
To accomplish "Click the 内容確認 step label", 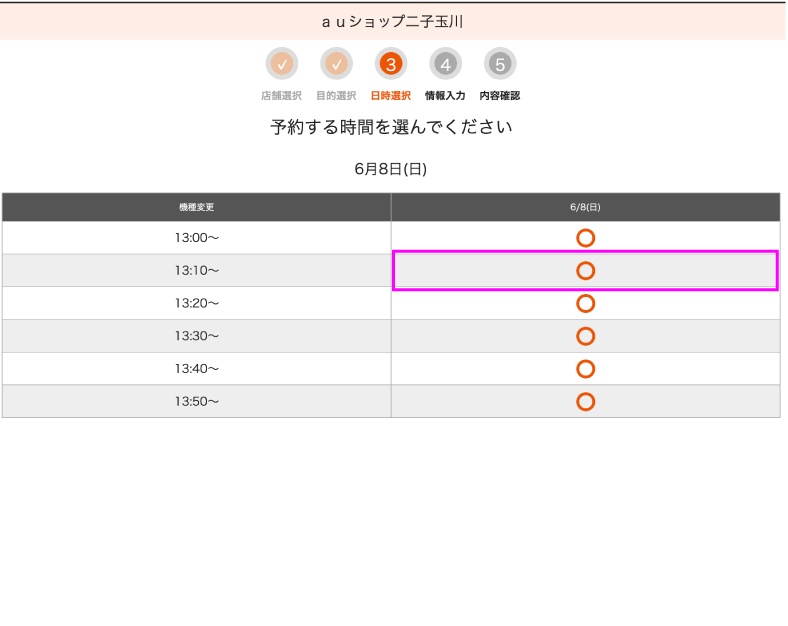I will click(500, 95).
